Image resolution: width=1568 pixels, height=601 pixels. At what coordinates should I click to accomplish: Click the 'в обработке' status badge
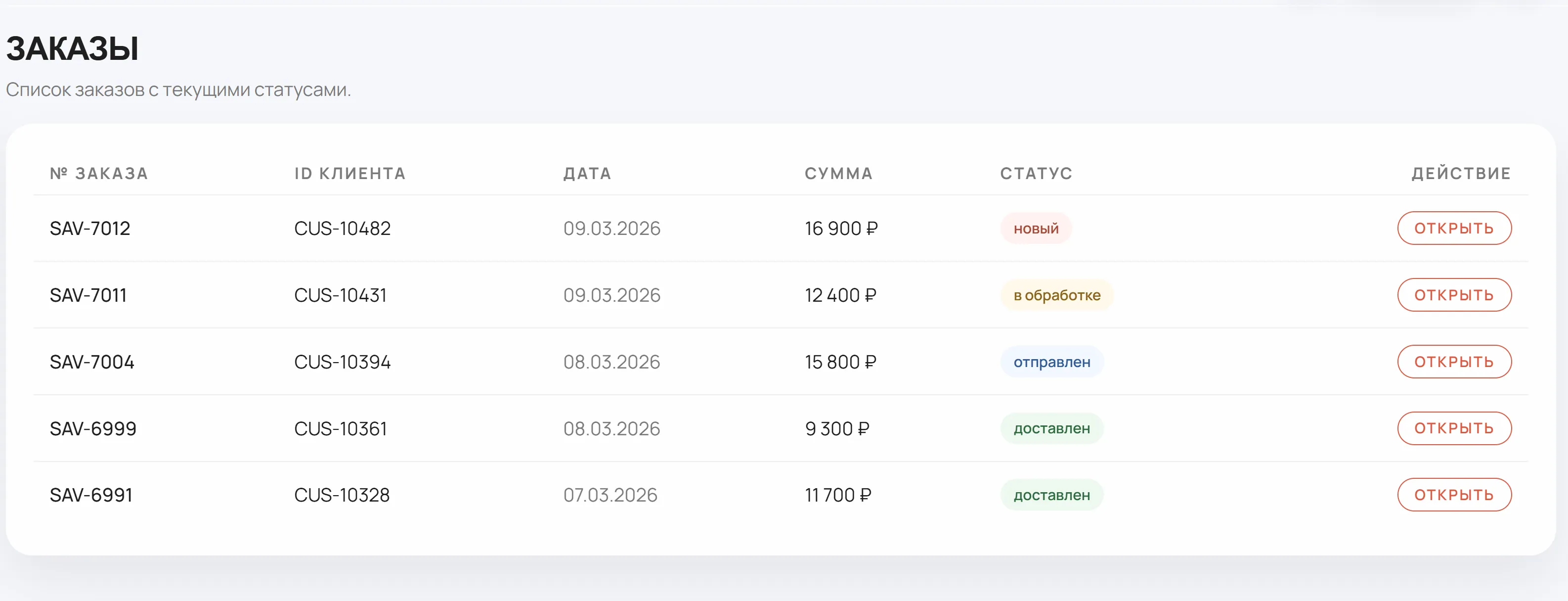tap(1057, 295)
